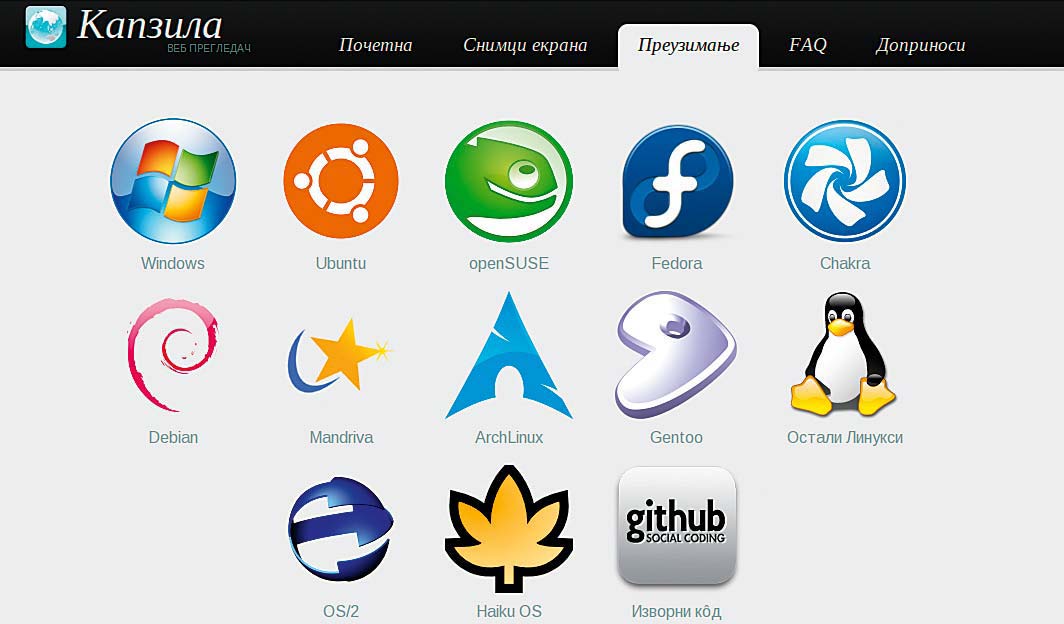Open the openSUSE text link
Screen dimensions: 1064x624
click(509, 263)
